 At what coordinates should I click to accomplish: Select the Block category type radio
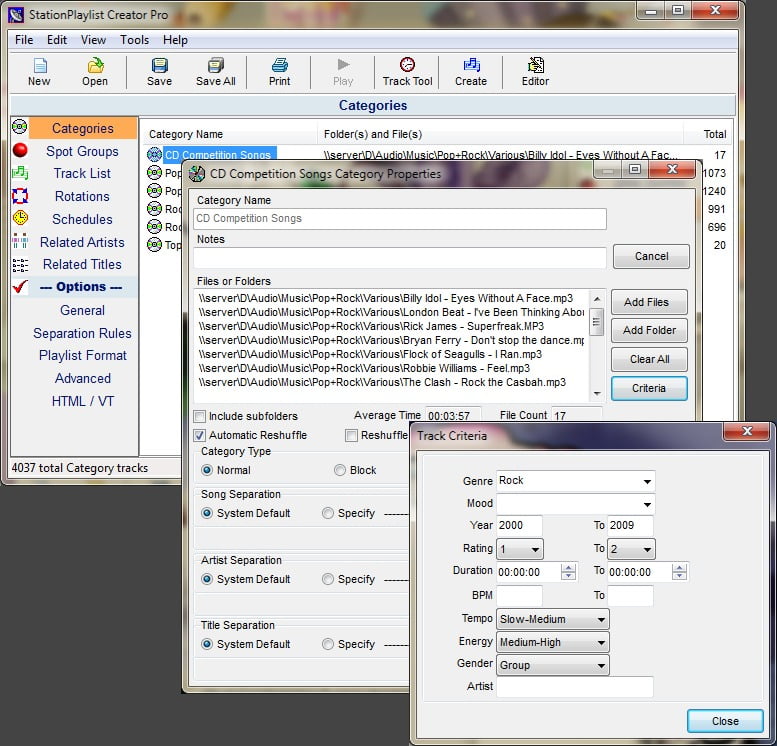[340, 470]
